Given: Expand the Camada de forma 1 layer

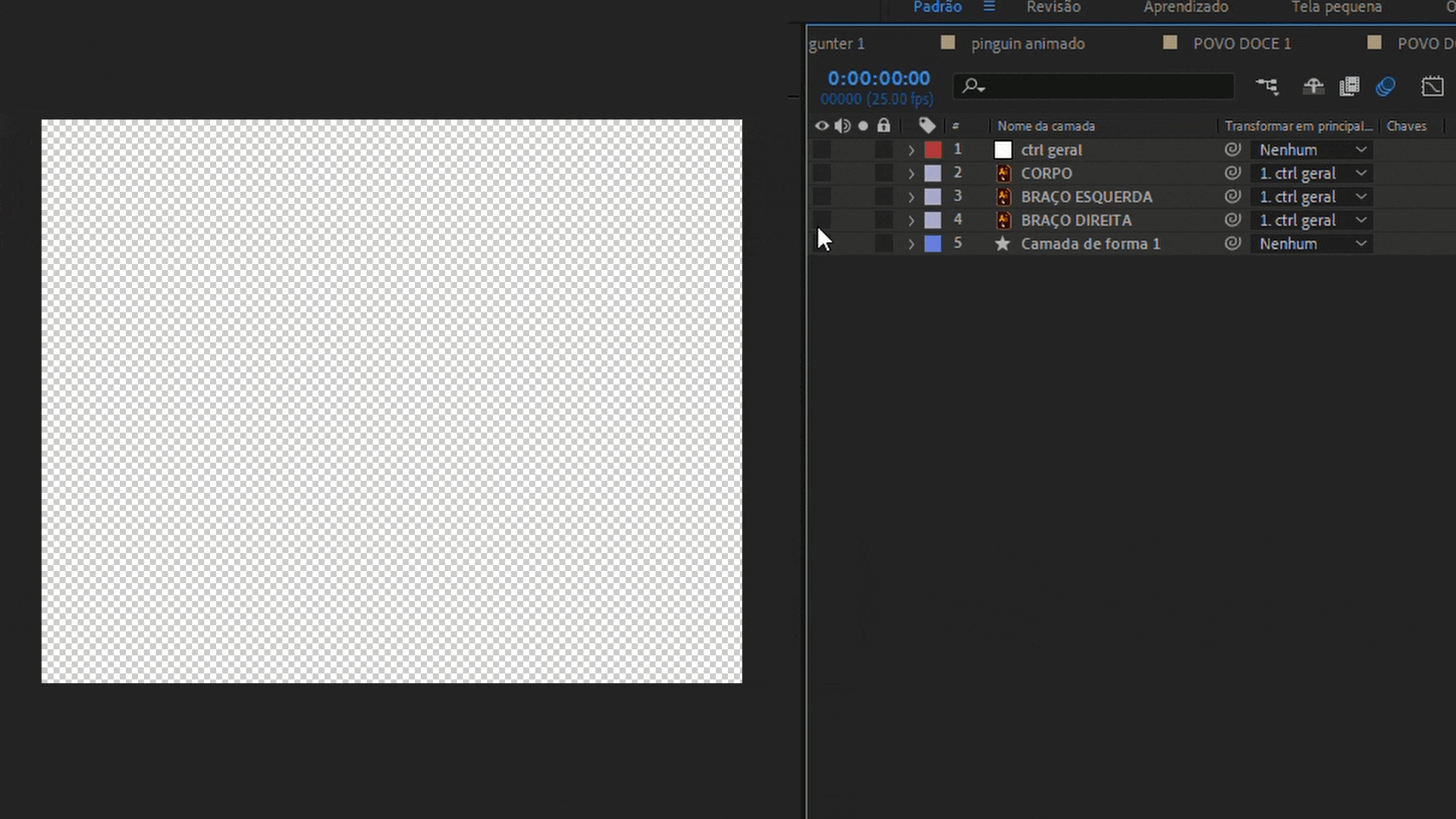Looking at the screenshot, I should pyautogui.click(x=912, y=244).
